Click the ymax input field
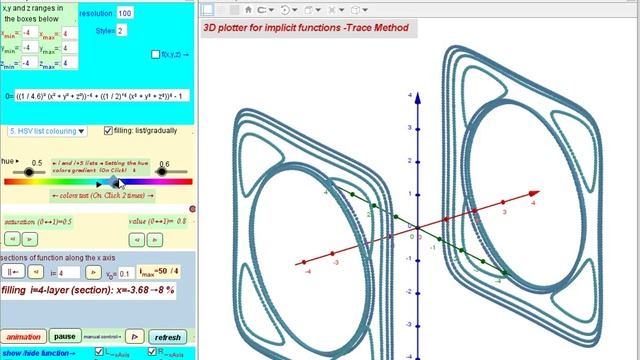 coord(69,48)
